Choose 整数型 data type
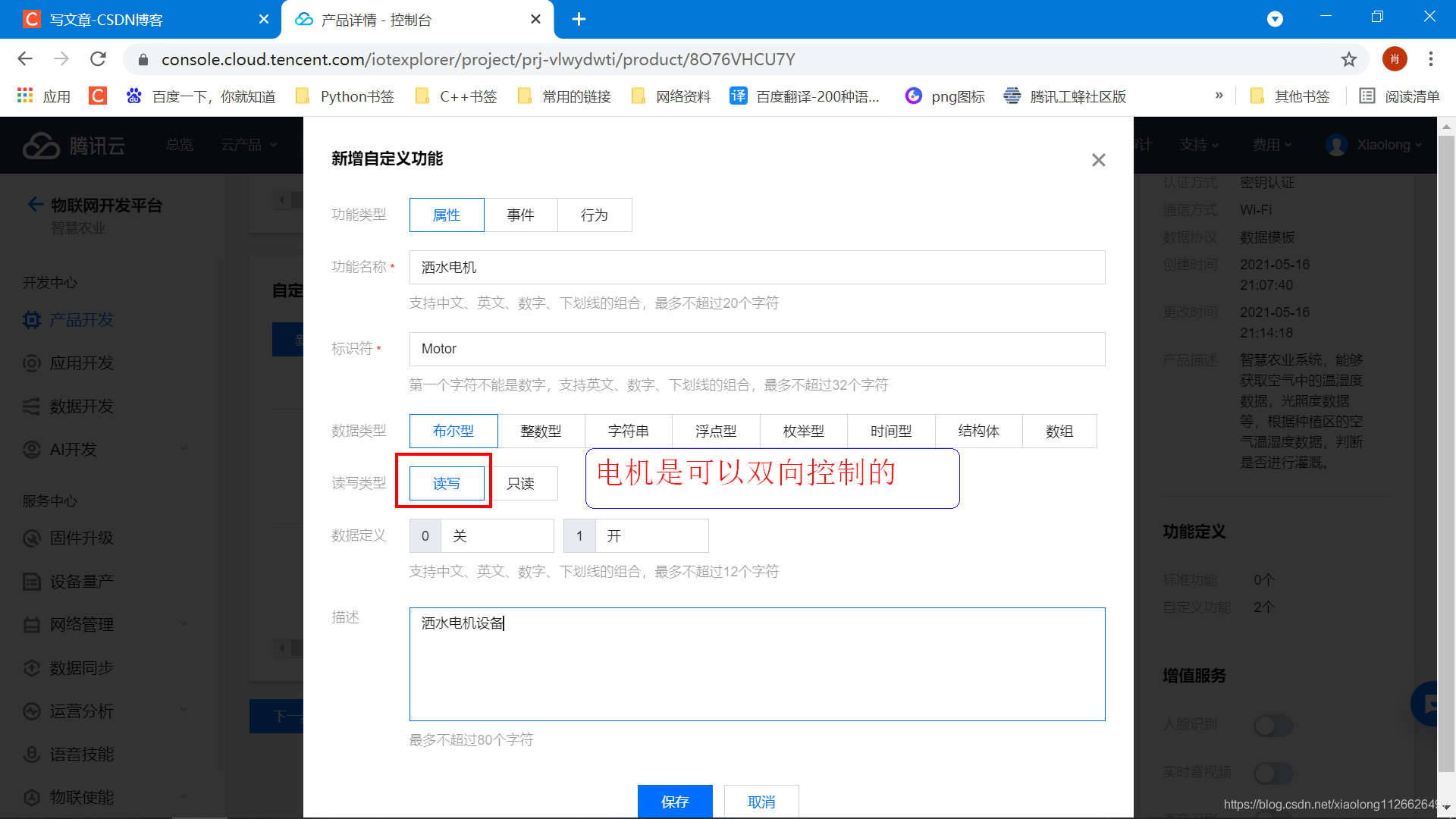This screenshot has width=1456, height=819. [x=541, y=431]
